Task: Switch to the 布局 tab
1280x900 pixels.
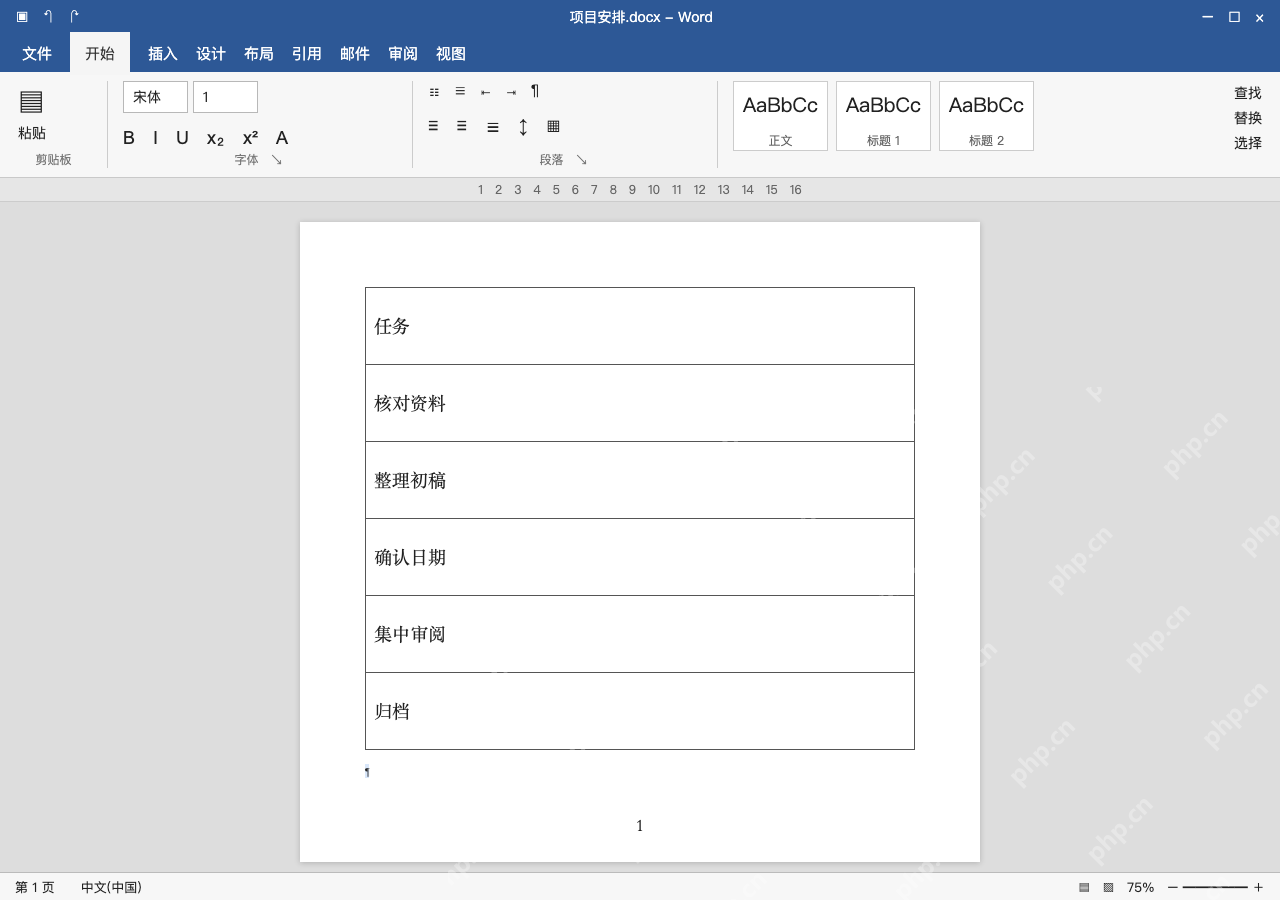Action: [x=259, y=54]
